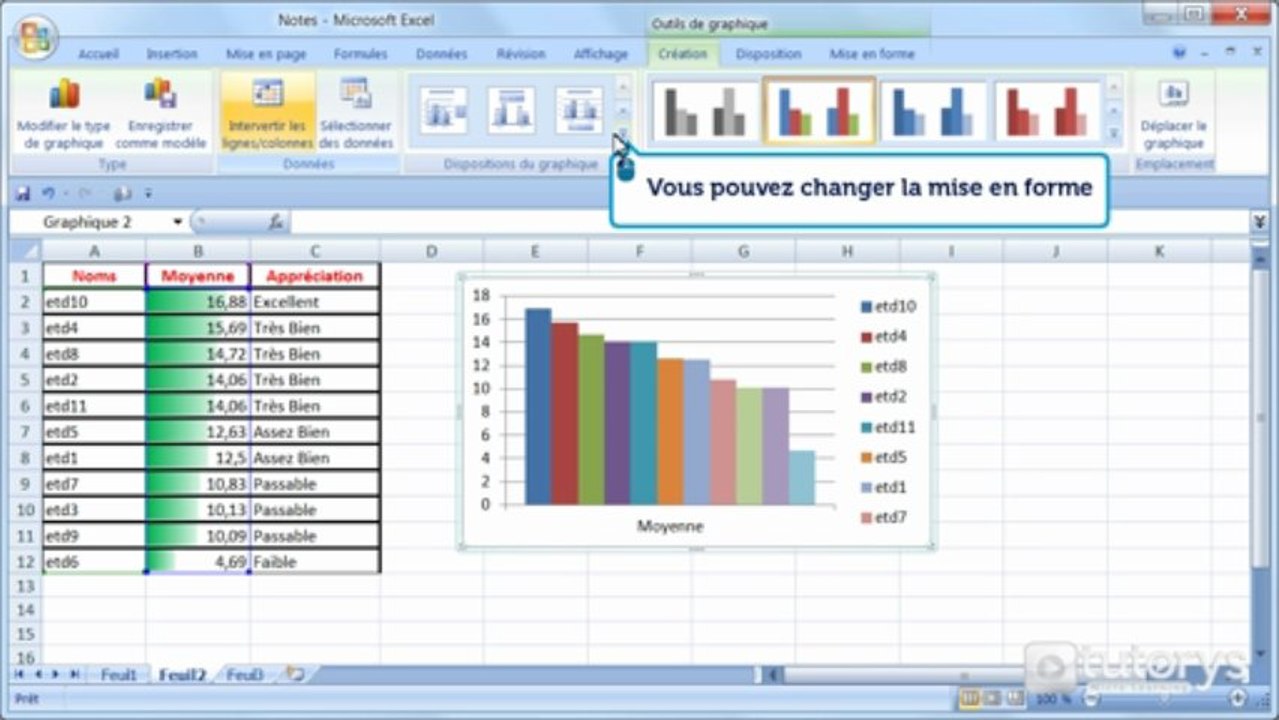Click zoom in plus button

[1238, 698]
